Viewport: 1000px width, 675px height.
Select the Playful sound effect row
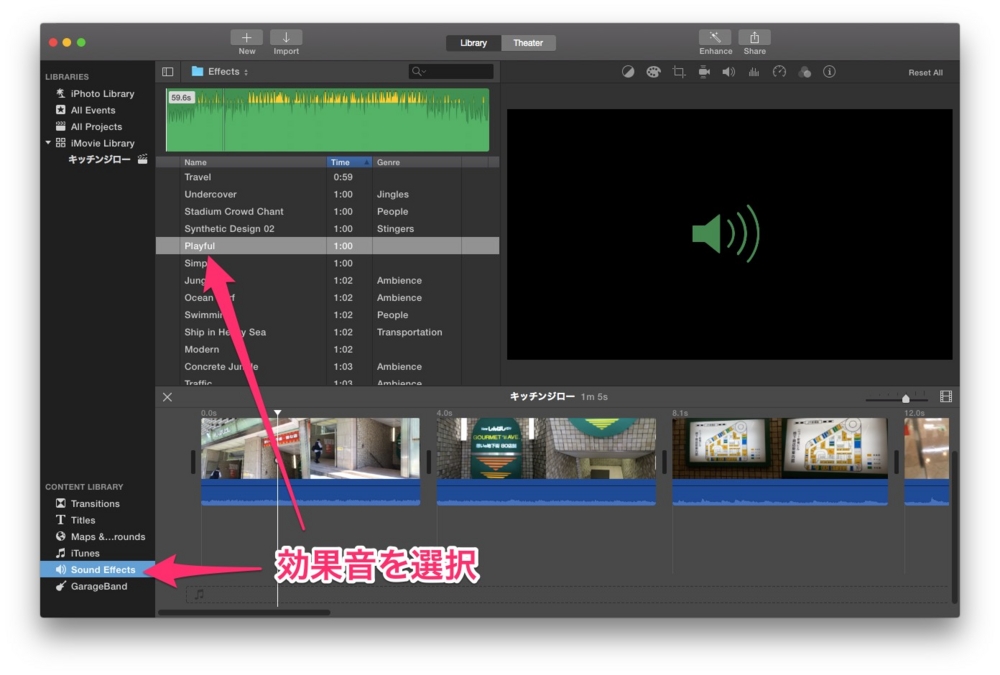[x=327, y=246]
